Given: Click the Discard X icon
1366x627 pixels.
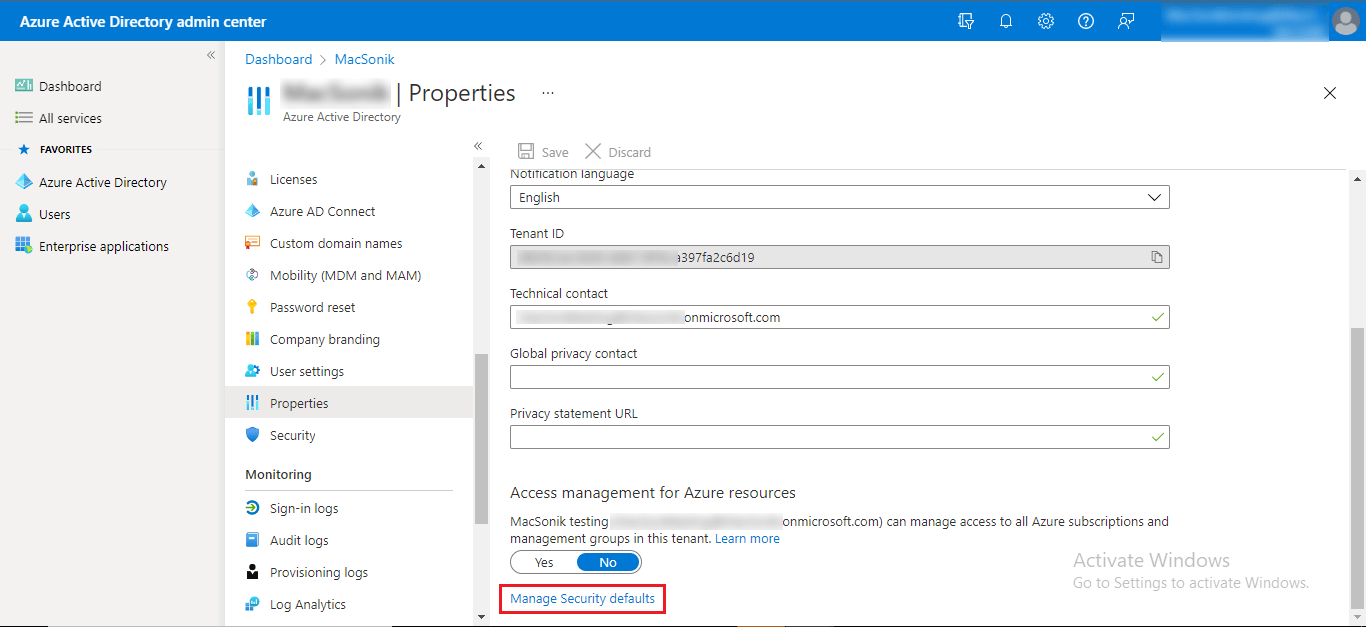Looking at the screenshot, I should pyautogui.click(x=593, y=152).
